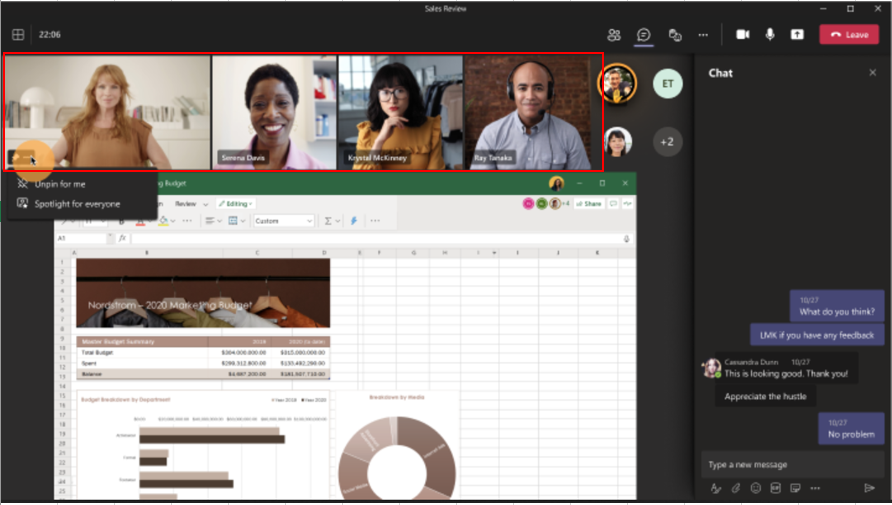This screenshot has height=505, width=892.
Task: Click the fx insert function icon
Action: click(x=122, y=238)
